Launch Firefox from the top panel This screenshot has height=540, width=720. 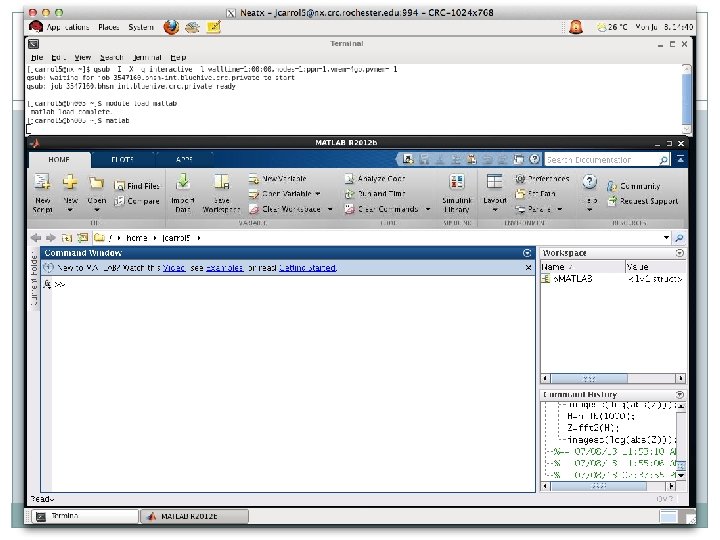171,27
